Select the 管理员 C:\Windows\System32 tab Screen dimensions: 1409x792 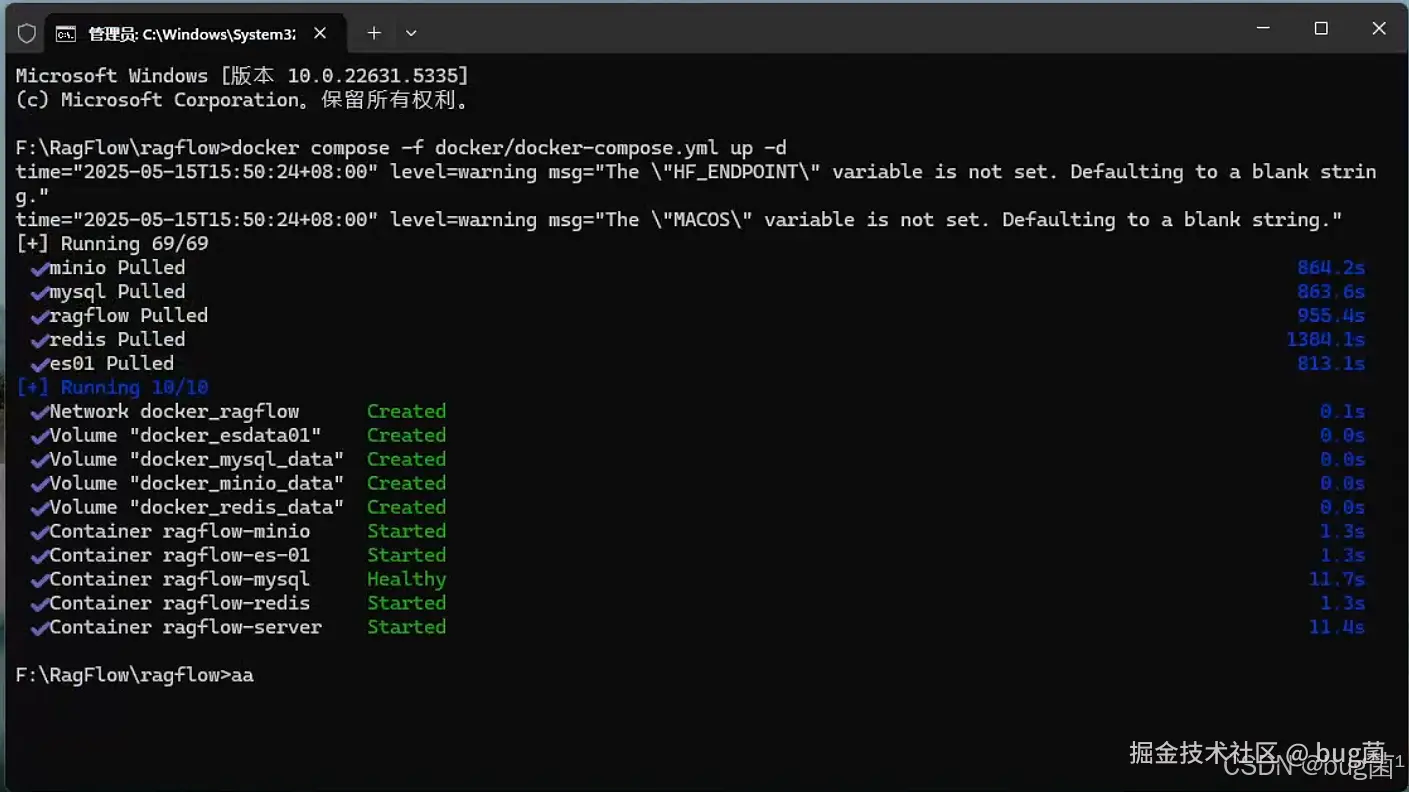[191, 34]
